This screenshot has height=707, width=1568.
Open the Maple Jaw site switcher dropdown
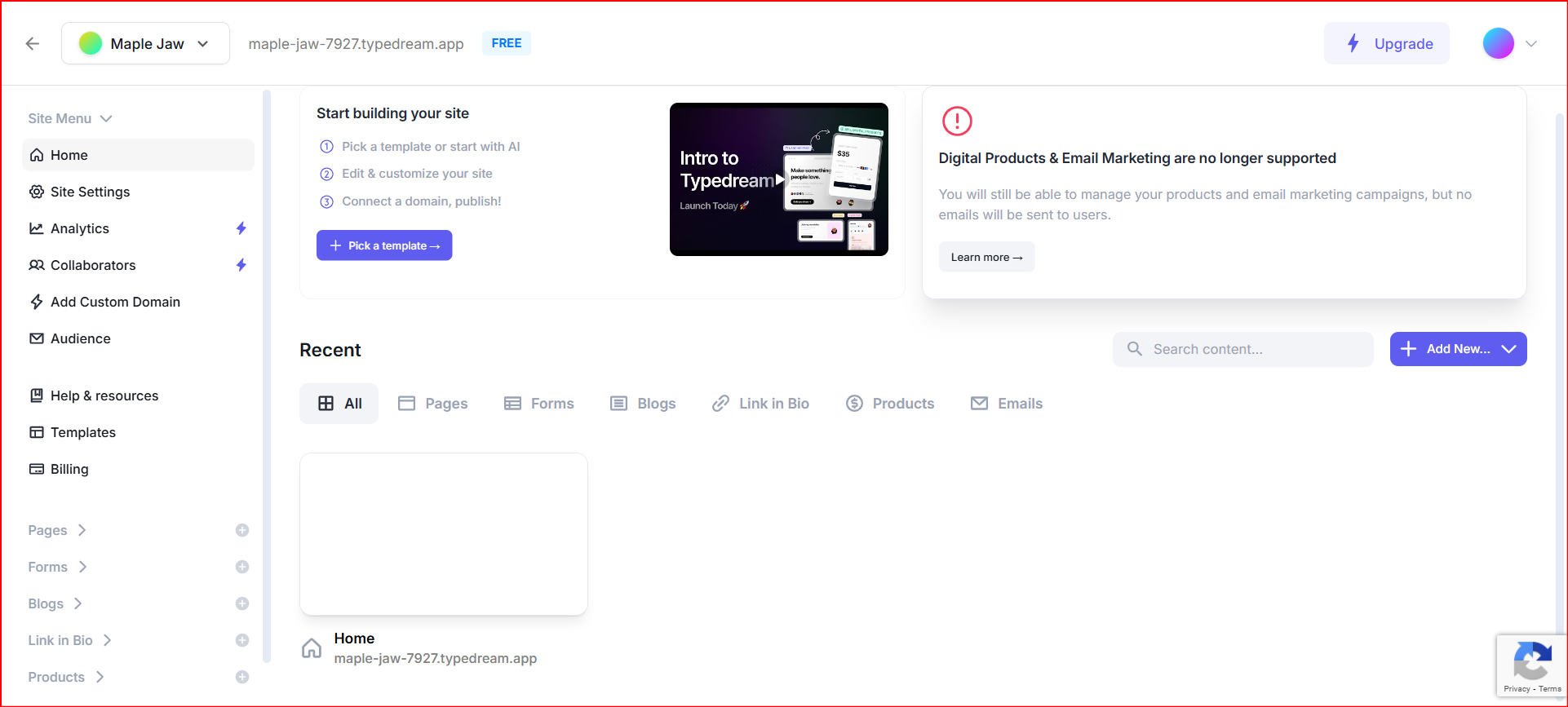pyautogui.click(x=145, y=43)
